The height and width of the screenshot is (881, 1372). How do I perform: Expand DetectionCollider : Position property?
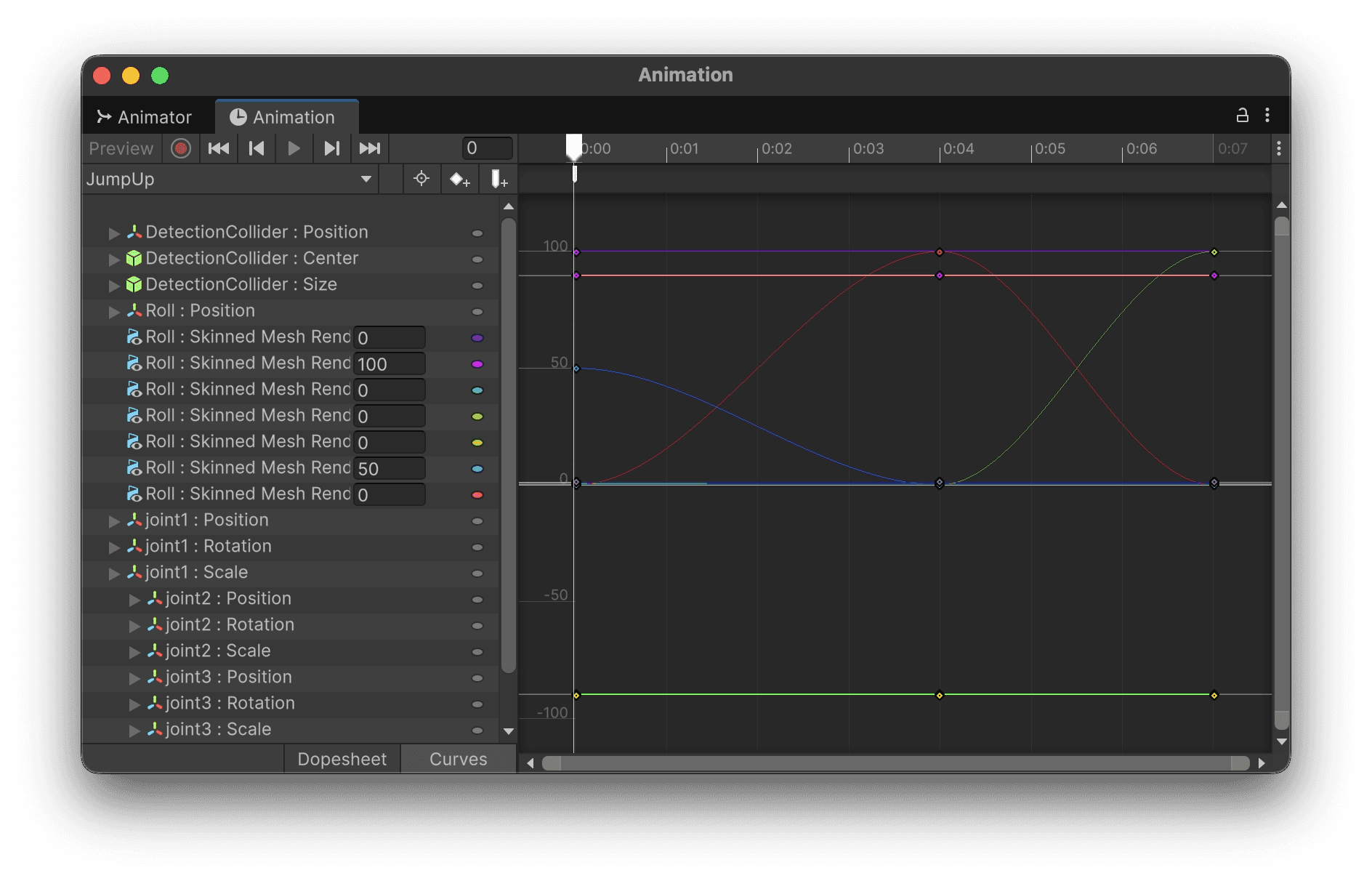[x=114, y=233]
